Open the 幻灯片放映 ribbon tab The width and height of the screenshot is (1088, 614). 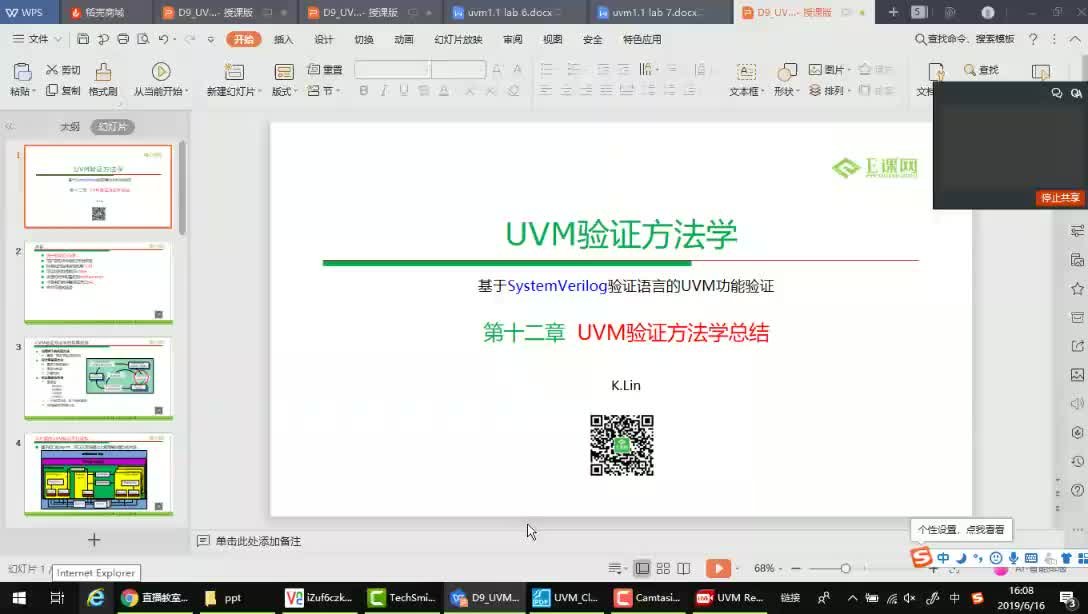pos(458,40)
